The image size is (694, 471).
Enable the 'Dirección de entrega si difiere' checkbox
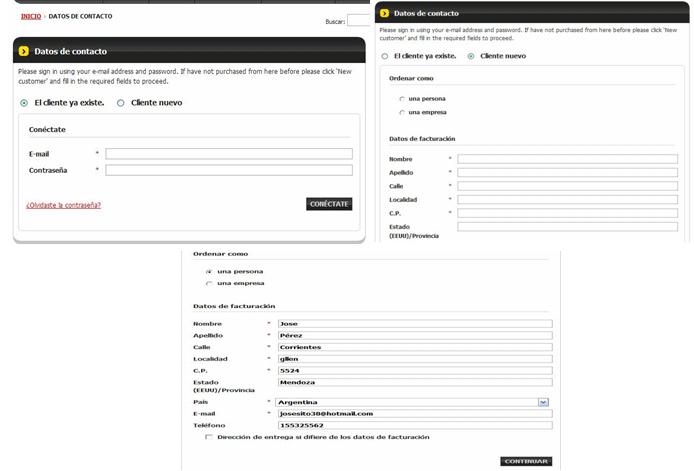(x=208, y=437)
